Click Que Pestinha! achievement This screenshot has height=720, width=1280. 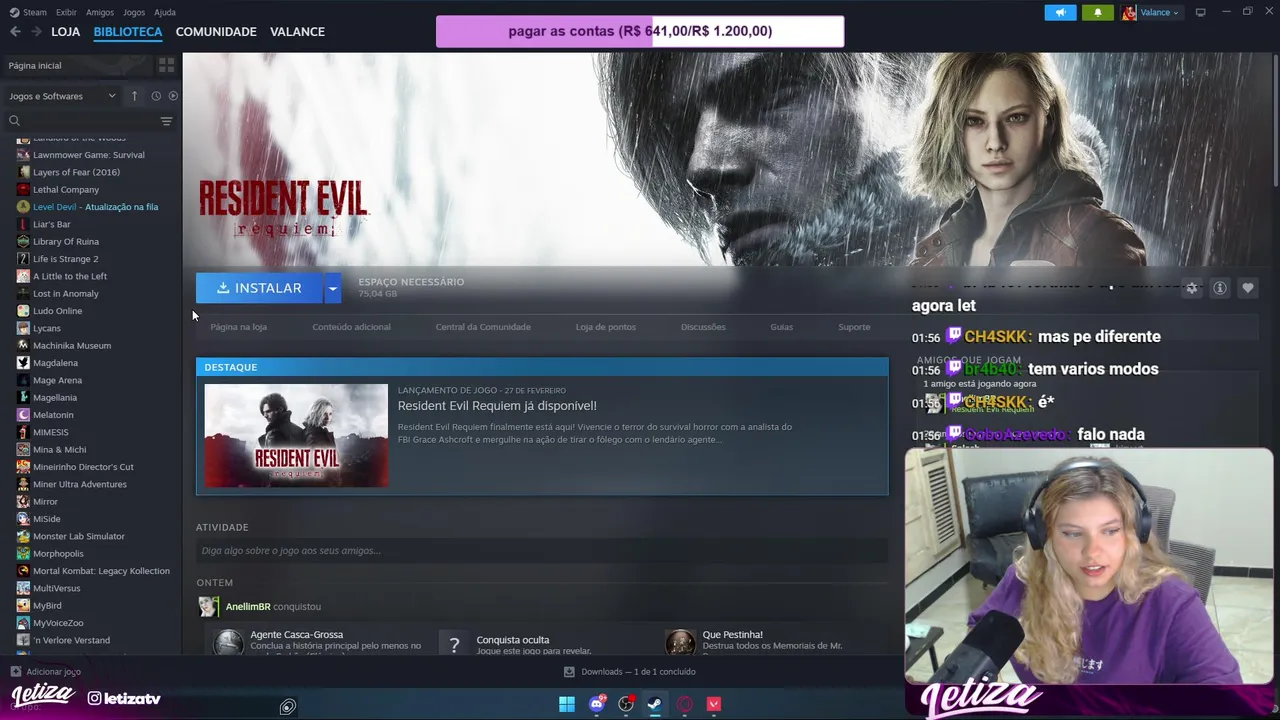tap(732, 634)
